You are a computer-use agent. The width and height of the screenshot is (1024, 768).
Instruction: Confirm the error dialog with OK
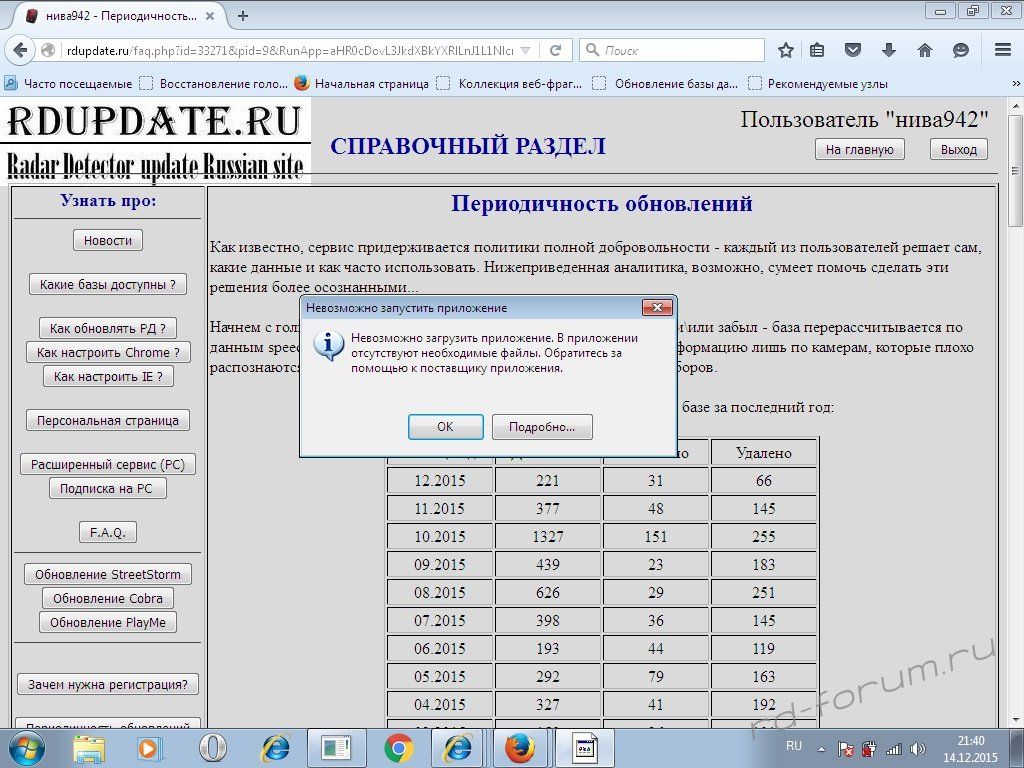445,427
